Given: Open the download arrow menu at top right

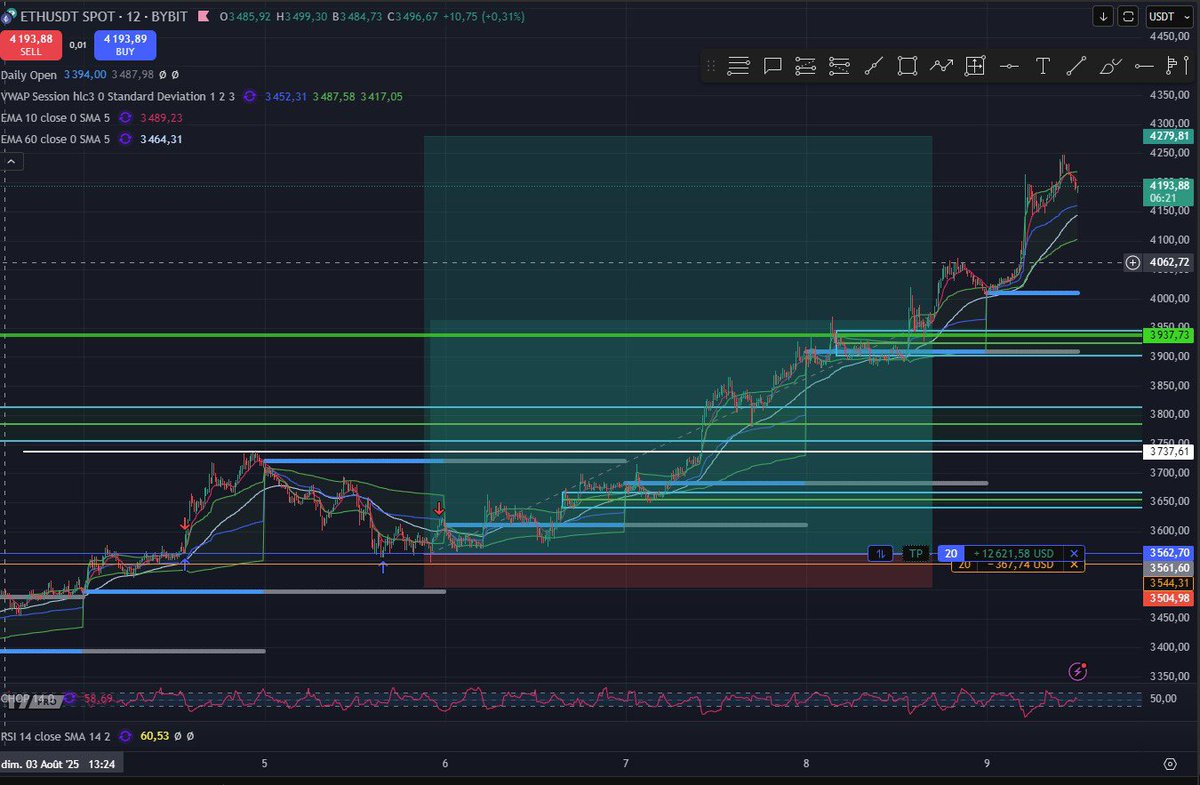Looking at the screenshot, I should [1104, 16].
